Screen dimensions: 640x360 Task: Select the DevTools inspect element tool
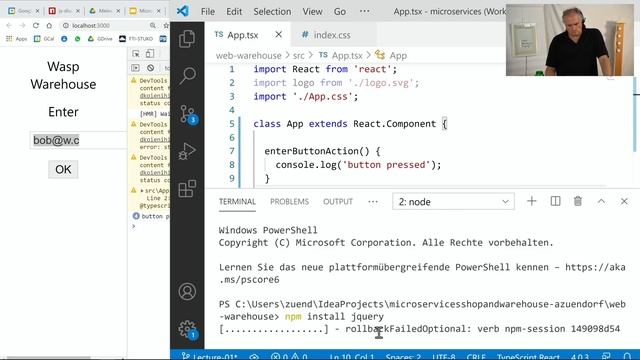click(x=136, y=54)
